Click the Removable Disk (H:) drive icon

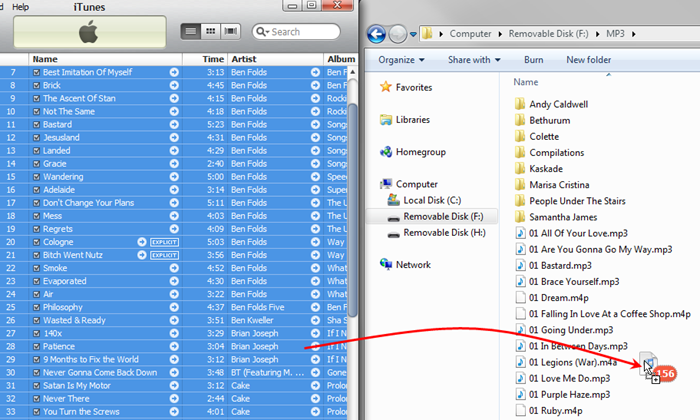(x=393, y=233)
